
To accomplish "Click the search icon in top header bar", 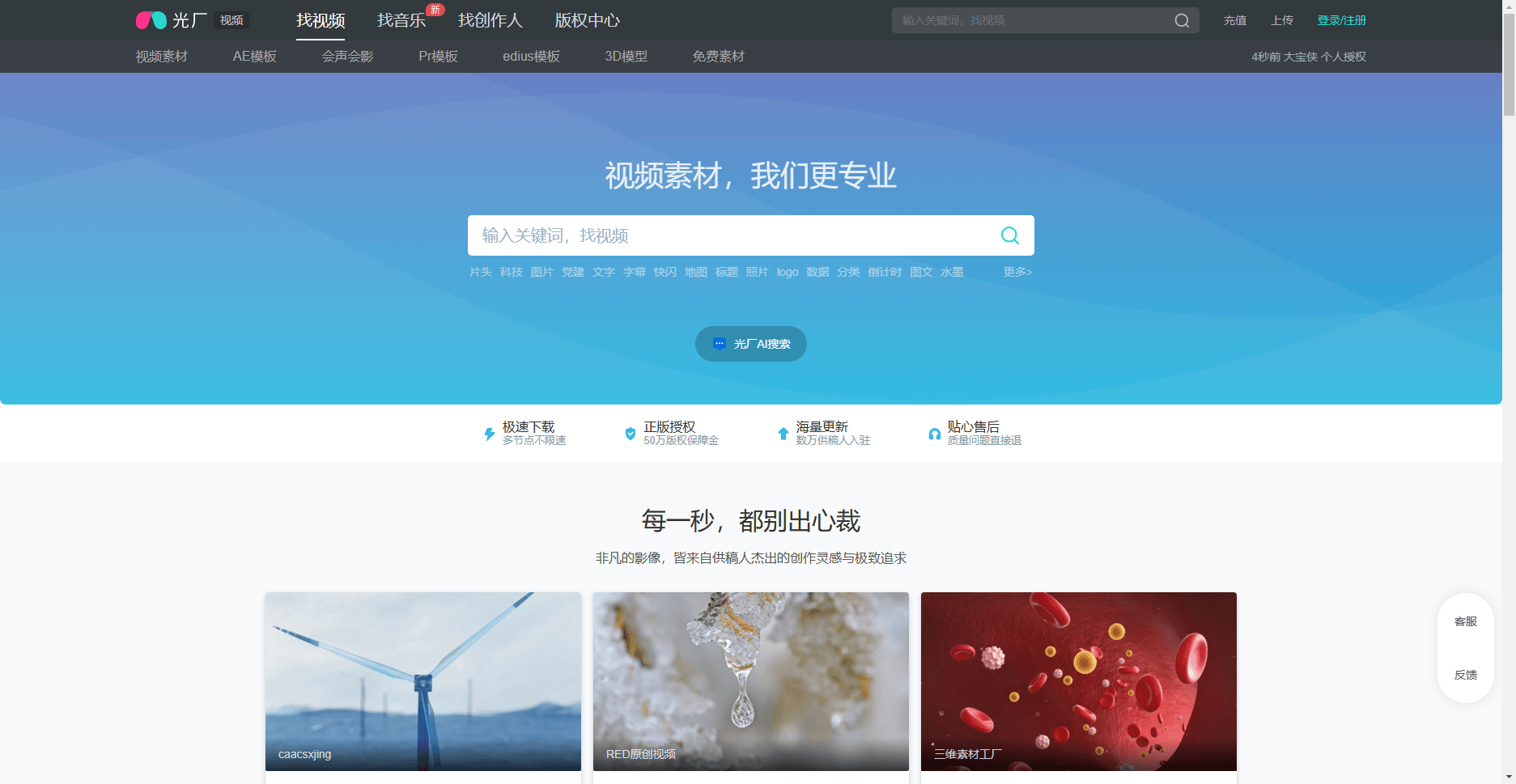I will [1182, 20].
